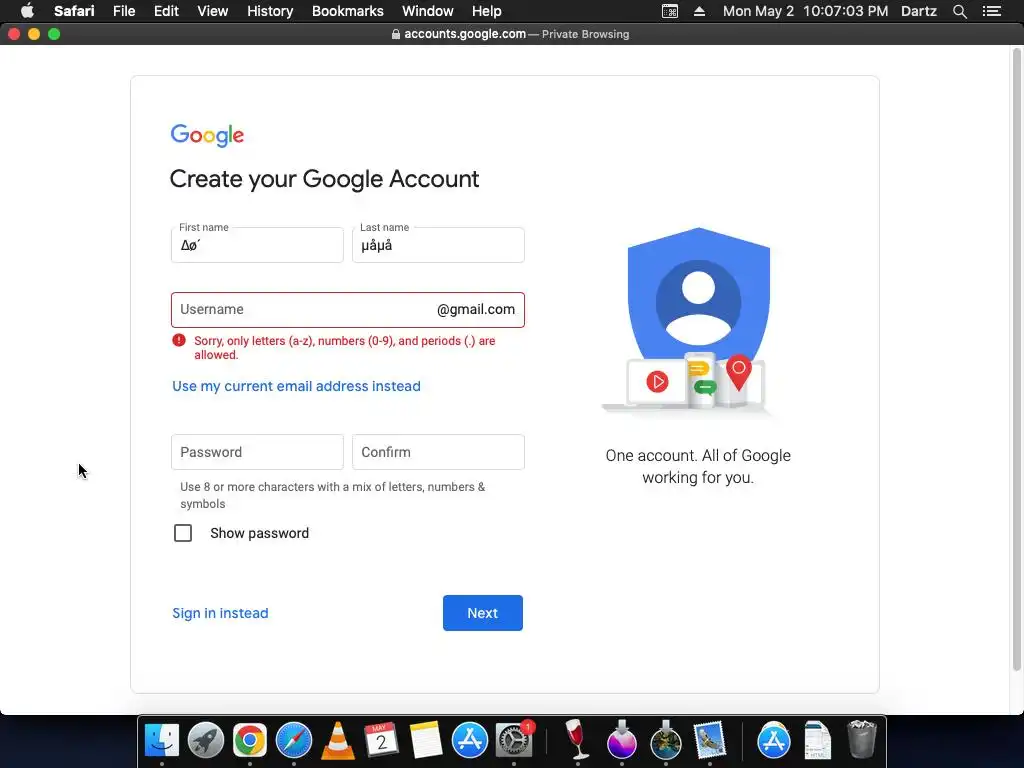Click the page vertical scrollbar
Image resolution: width=1024 pixels, height=768 pixels.
pos(1016,359)
